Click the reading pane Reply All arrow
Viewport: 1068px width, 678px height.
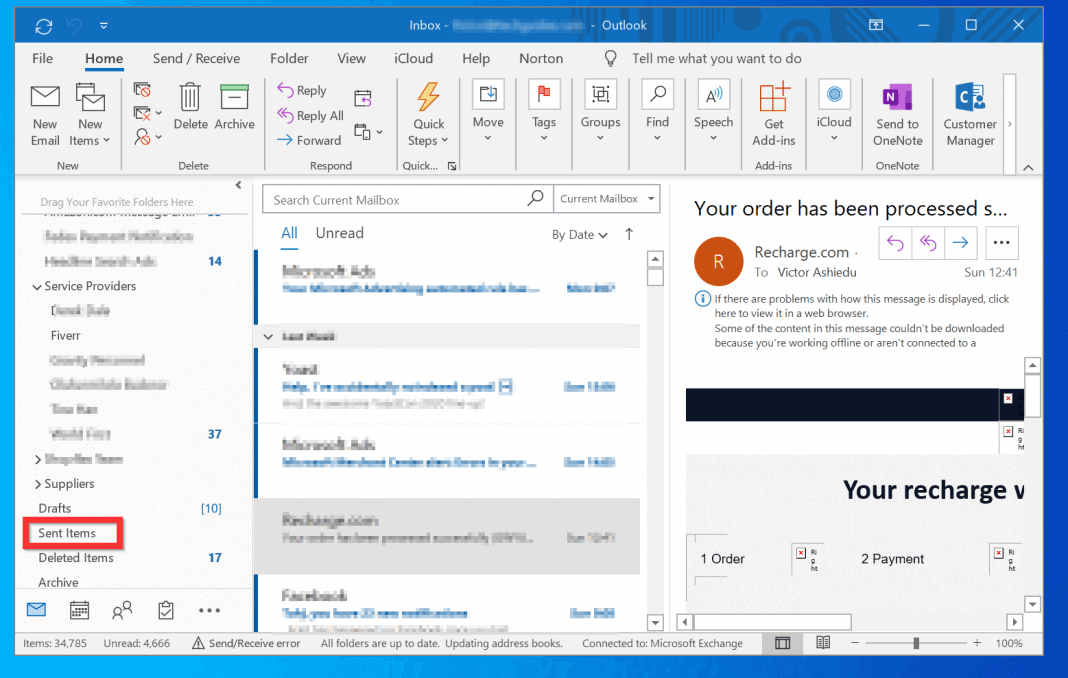point(928,243)
